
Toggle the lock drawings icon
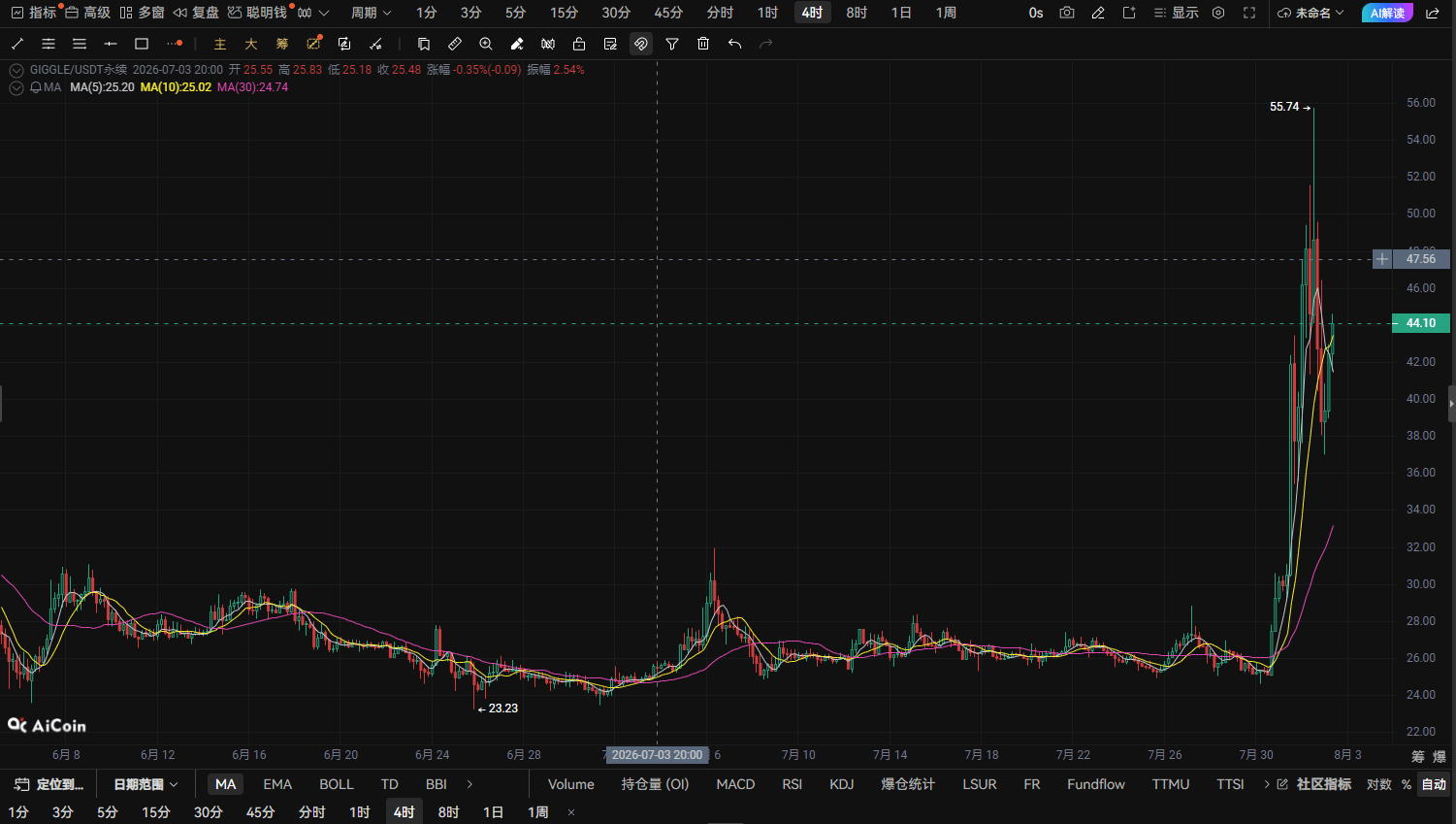tap(579, 44)
